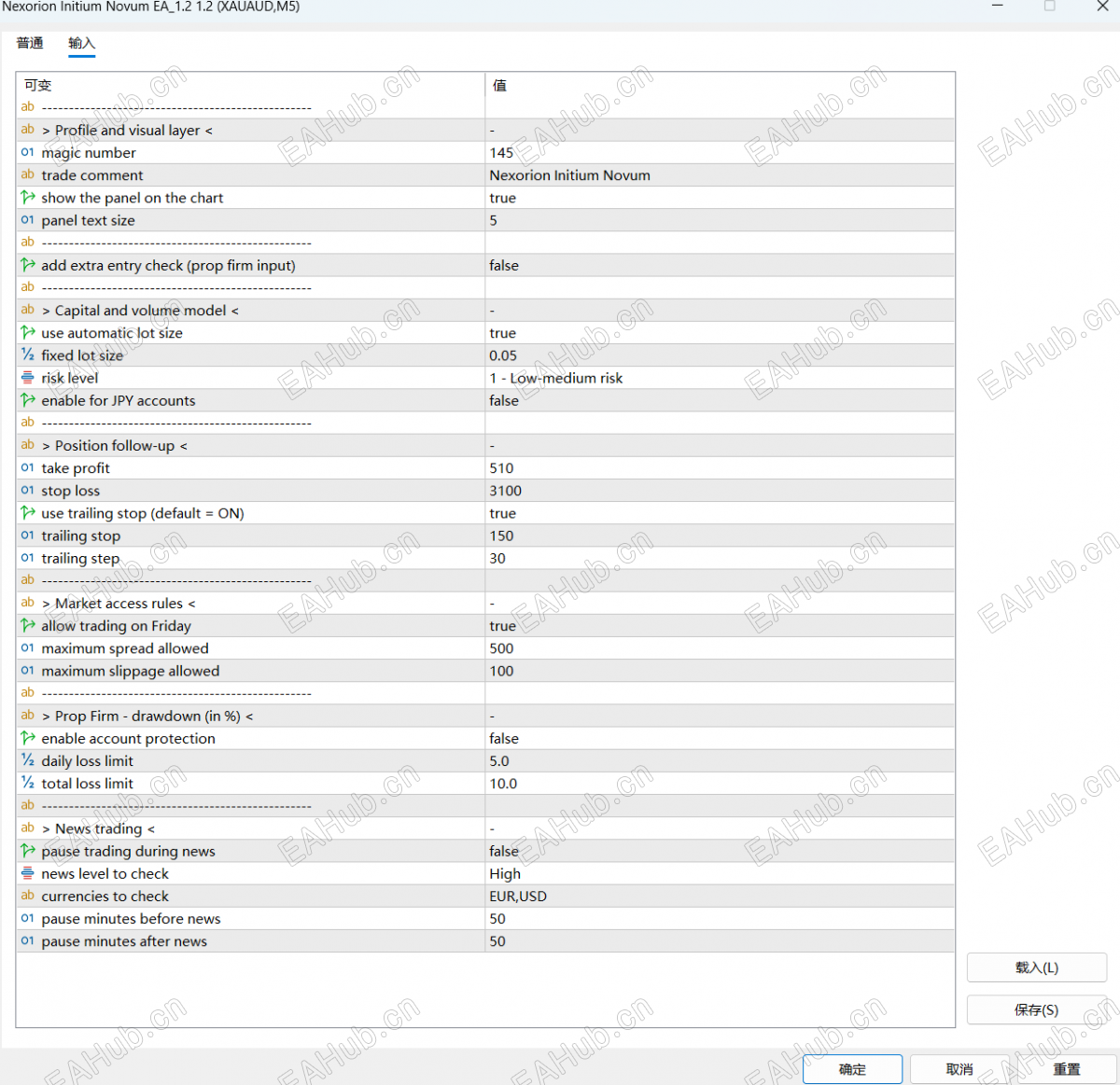Viewport: 1120px width, 1085px height.
Task: Cancel with the 取消 button
Action: click(959, 1069)
